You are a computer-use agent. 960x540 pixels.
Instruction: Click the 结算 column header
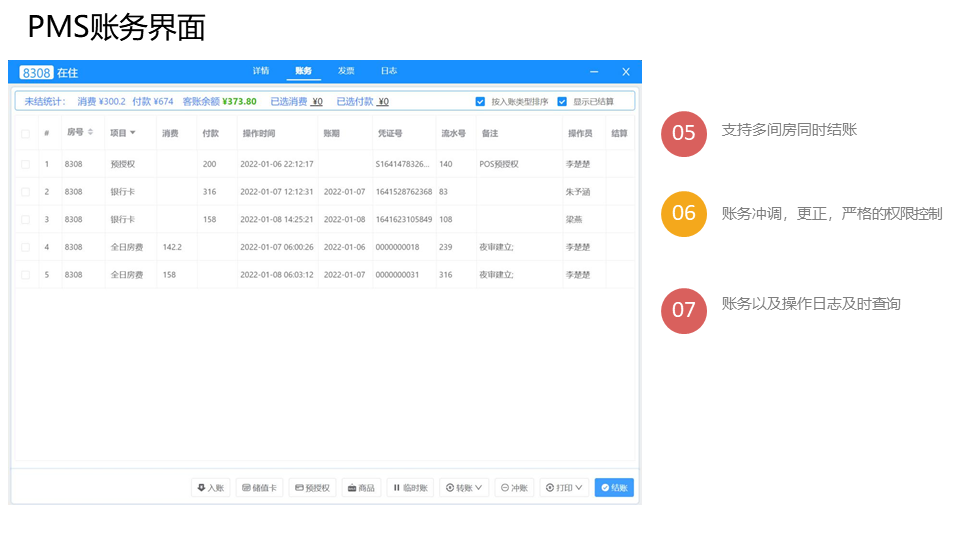619,133
